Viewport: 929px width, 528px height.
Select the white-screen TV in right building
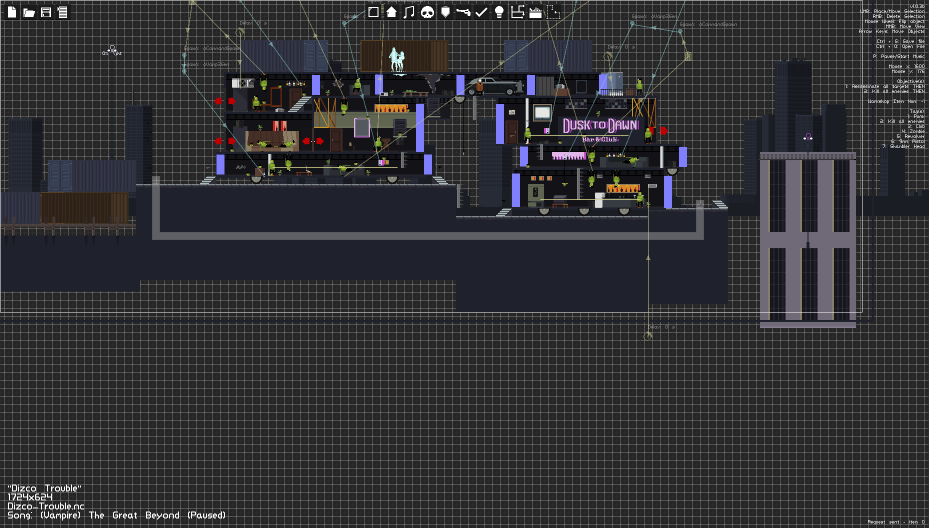(542, 113)
